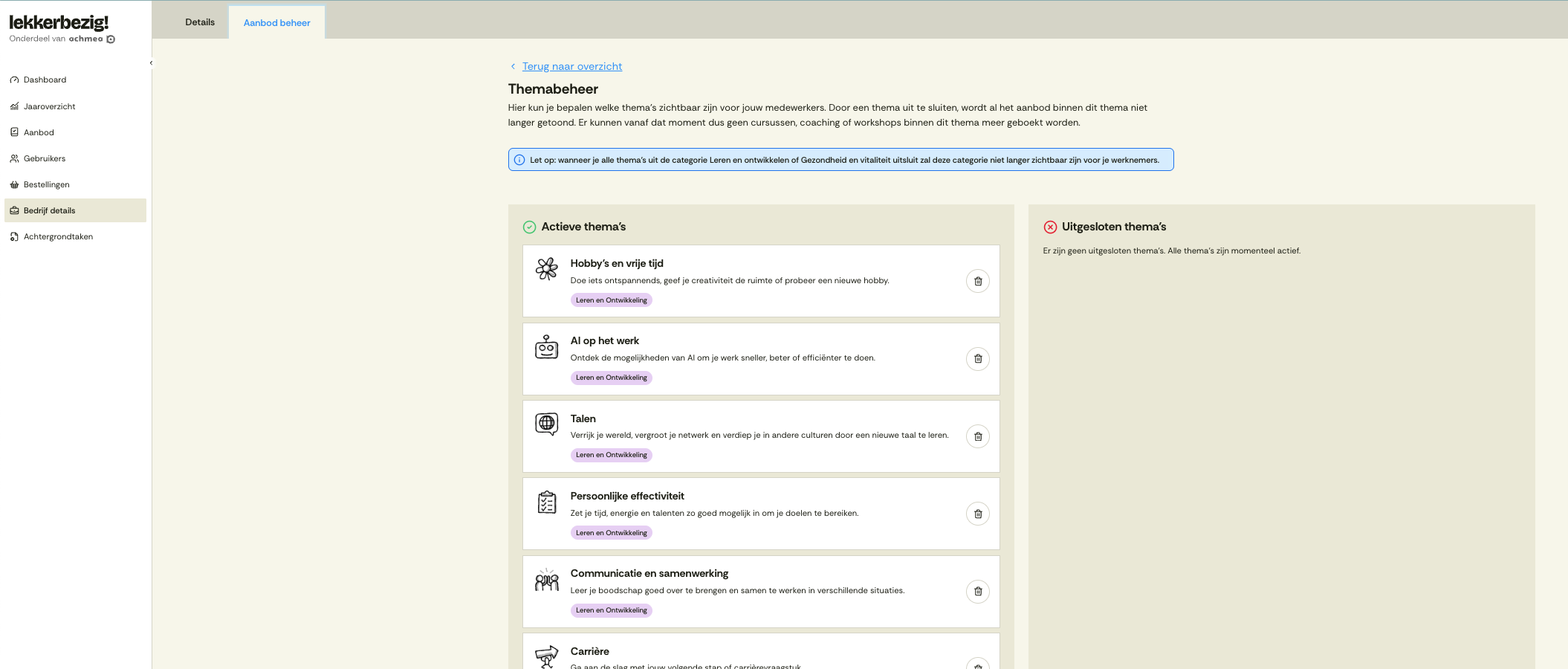Click the AI op het werk title

click(x=605, y=340)
